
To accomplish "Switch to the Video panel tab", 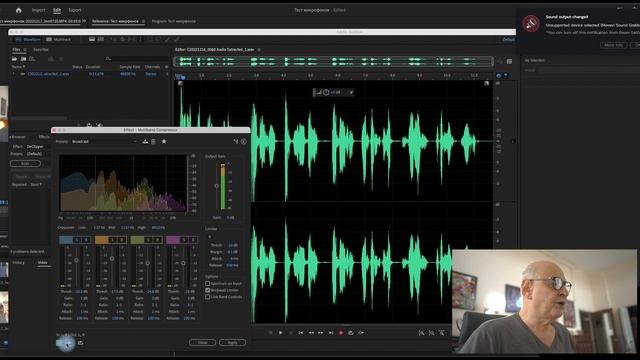I will pos(42,263).
